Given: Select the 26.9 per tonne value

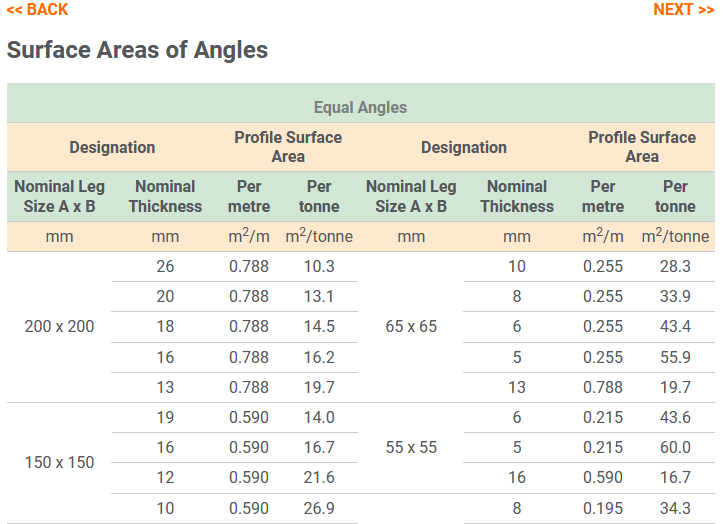Looking at the screenshot, I should (x=318, y=509).
